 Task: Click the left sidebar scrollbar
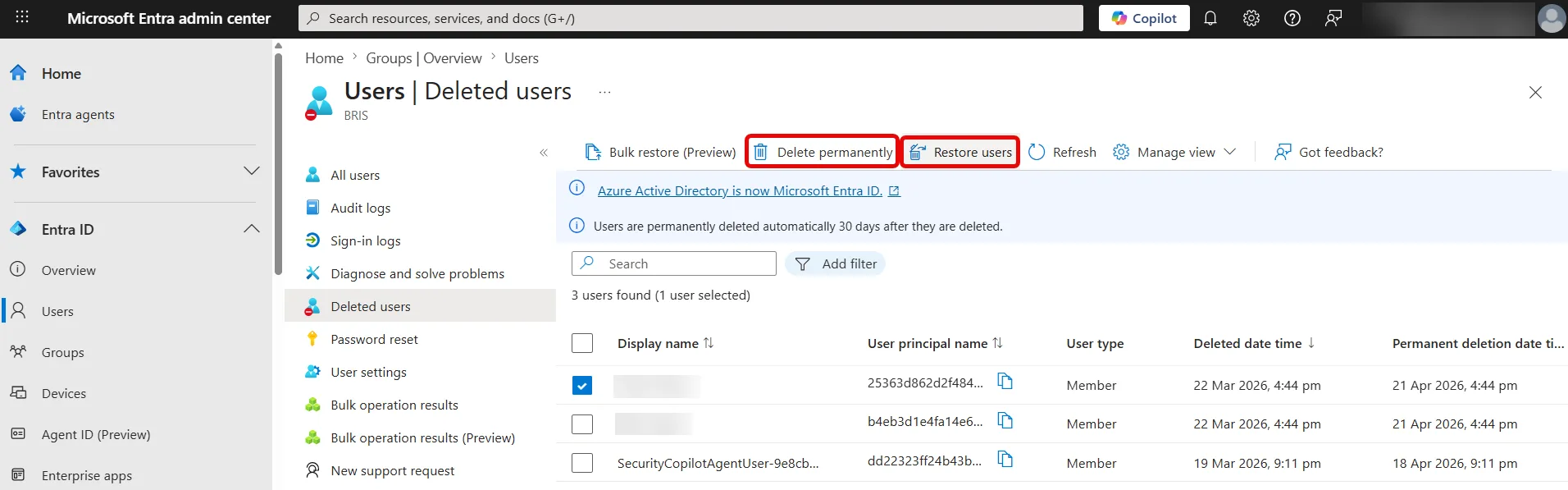point(278,164)
